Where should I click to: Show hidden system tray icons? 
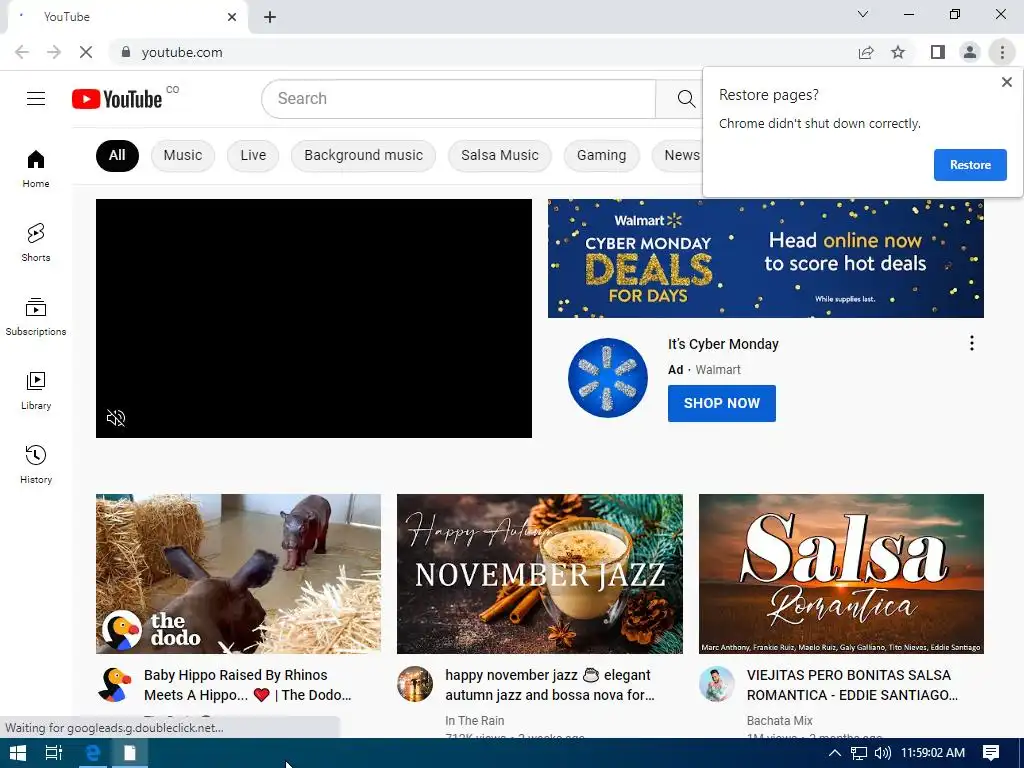(x=835, y=753)
